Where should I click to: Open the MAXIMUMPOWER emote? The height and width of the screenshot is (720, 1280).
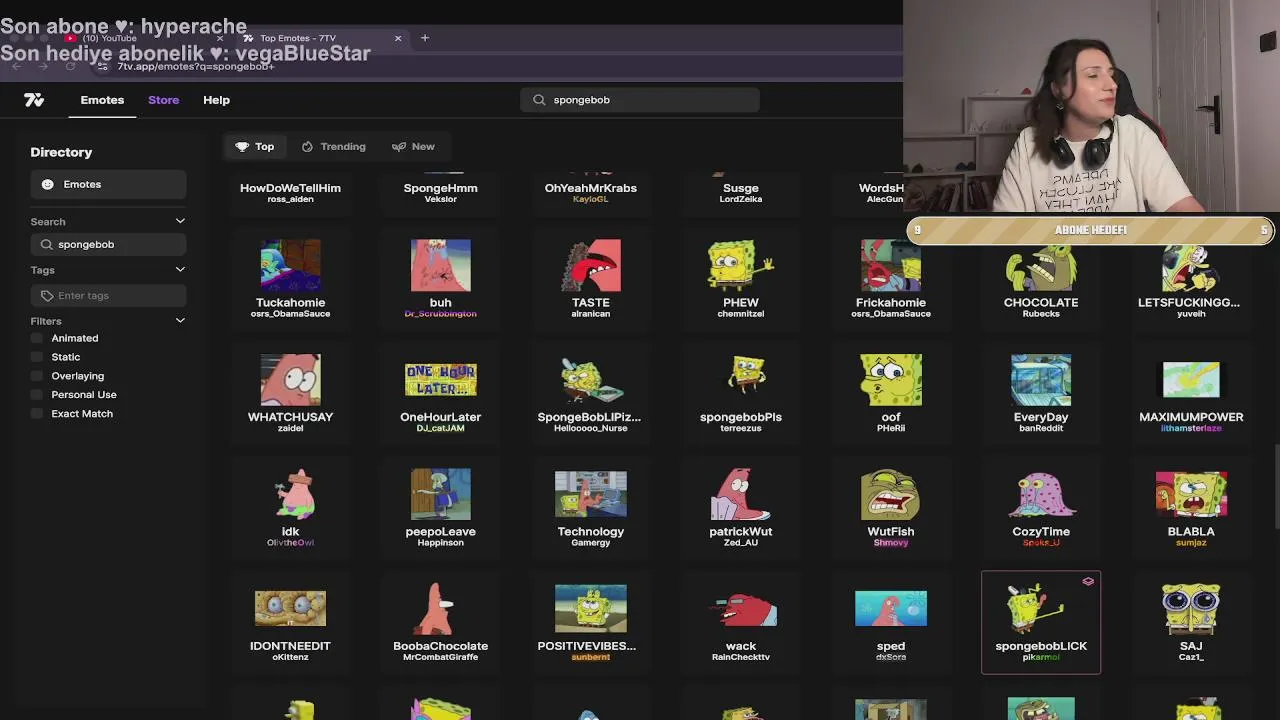pos(1190,393)
